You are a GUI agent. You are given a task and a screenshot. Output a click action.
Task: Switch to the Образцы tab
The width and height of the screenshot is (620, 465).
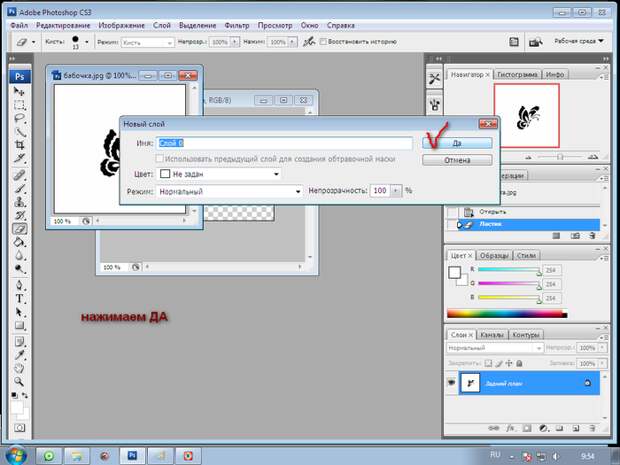coord(494,256)
